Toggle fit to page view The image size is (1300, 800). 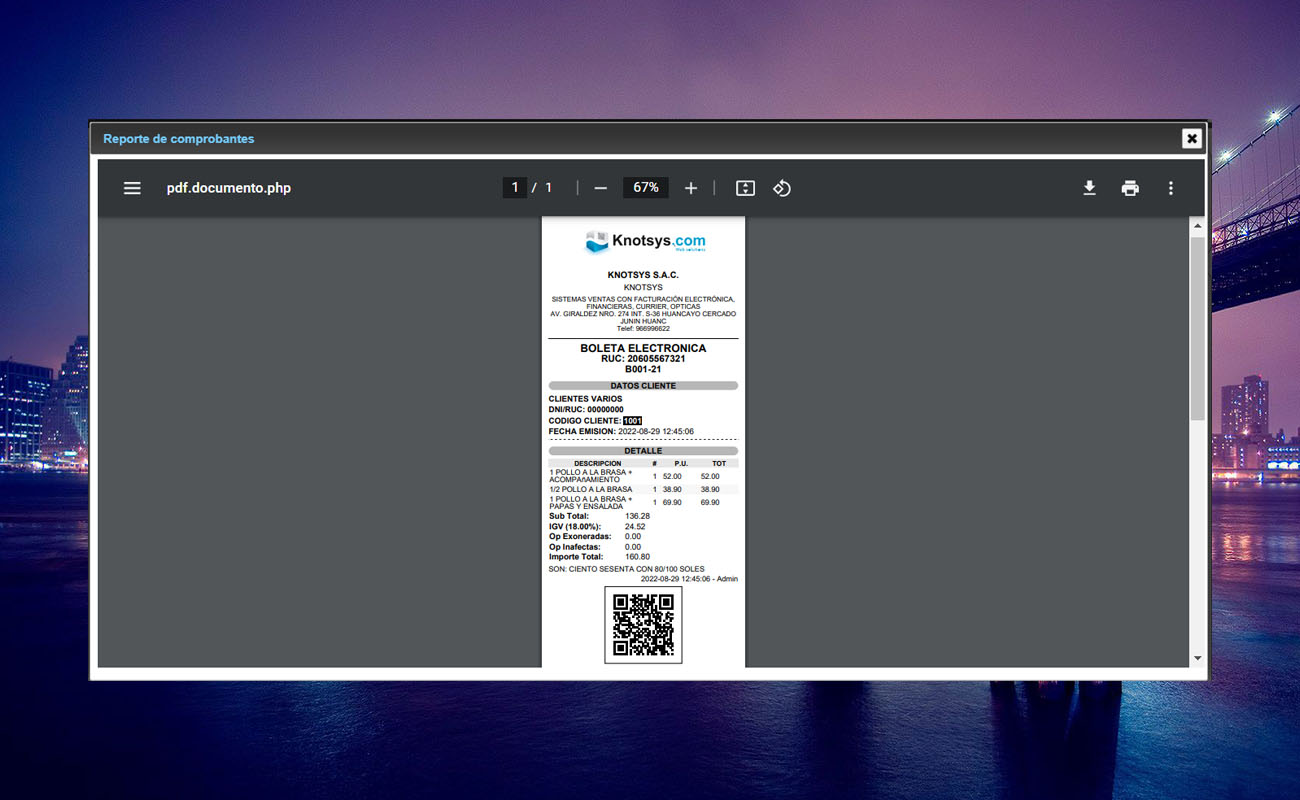(745, 188)
